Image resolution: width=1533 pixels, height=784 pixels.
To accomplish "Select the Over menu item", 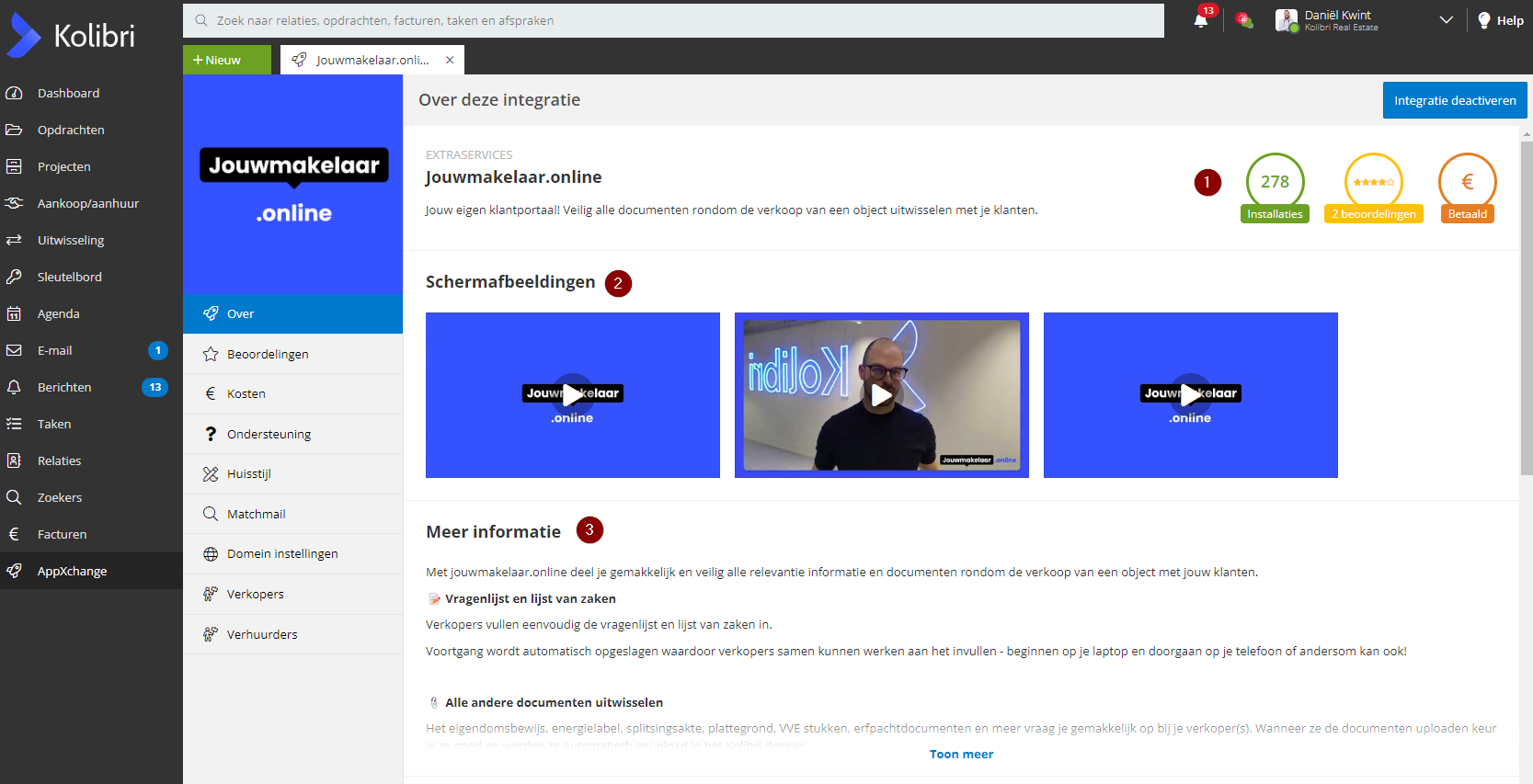I will pyautogui.click(x=292, y=313).
